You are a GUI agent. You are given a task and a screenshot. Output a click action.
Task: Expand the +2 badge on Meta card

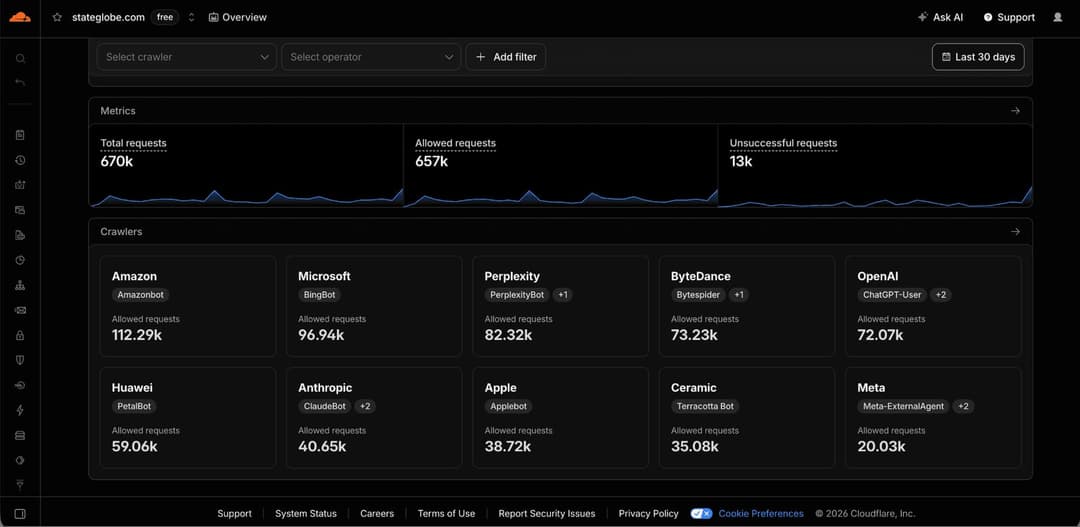pyautogui.click(x=963, y=406)
